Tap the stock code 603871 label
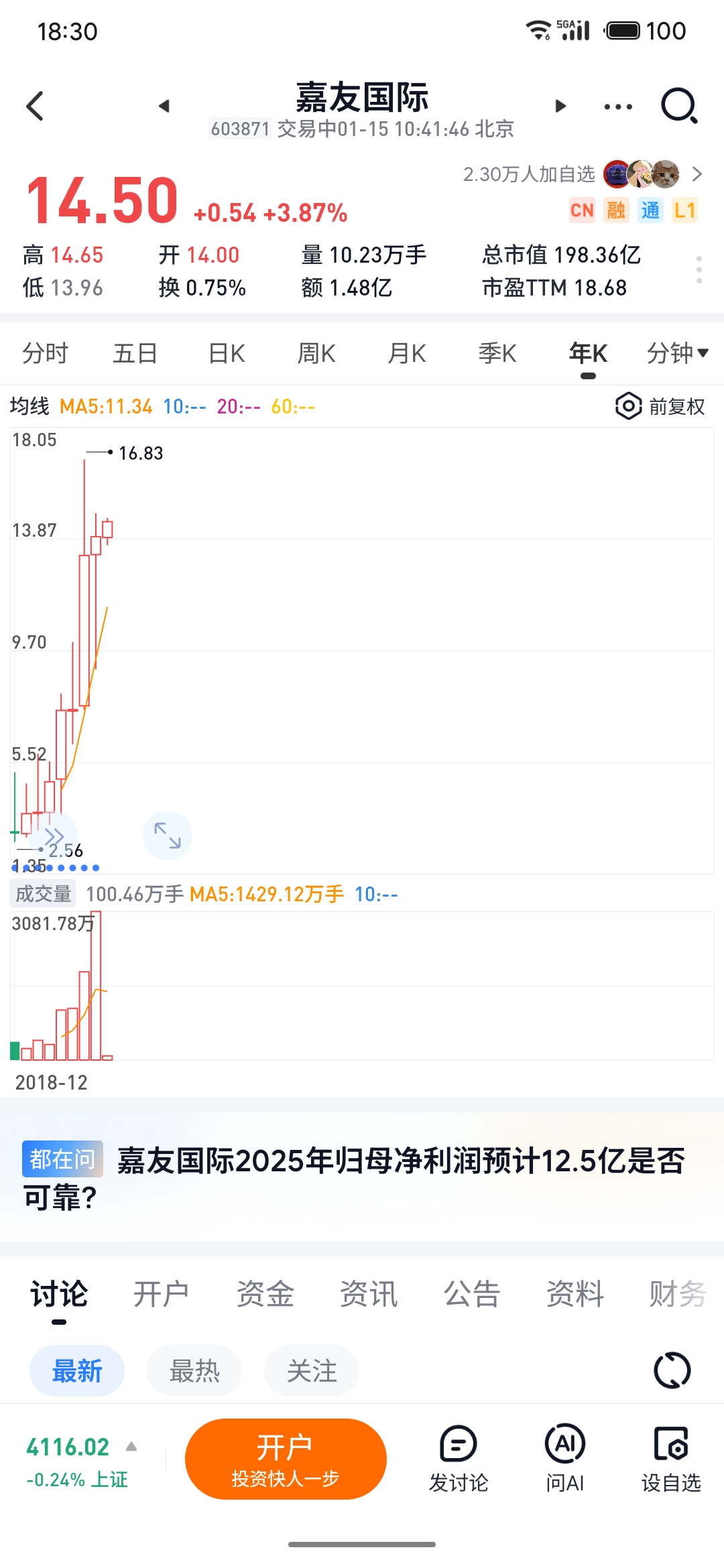 [x=239, y=129]
